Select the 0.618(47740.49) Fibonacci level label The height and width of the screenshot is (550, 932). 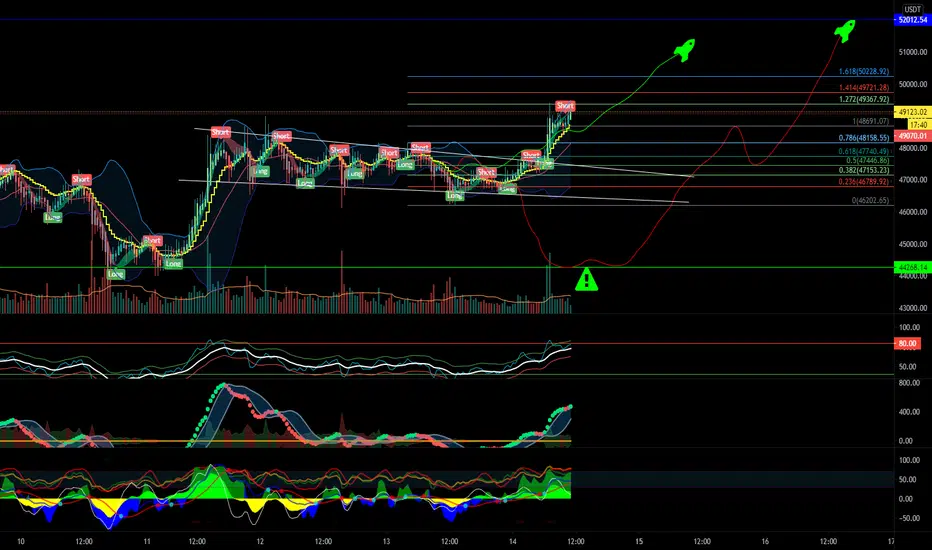(x=864, y=151)
